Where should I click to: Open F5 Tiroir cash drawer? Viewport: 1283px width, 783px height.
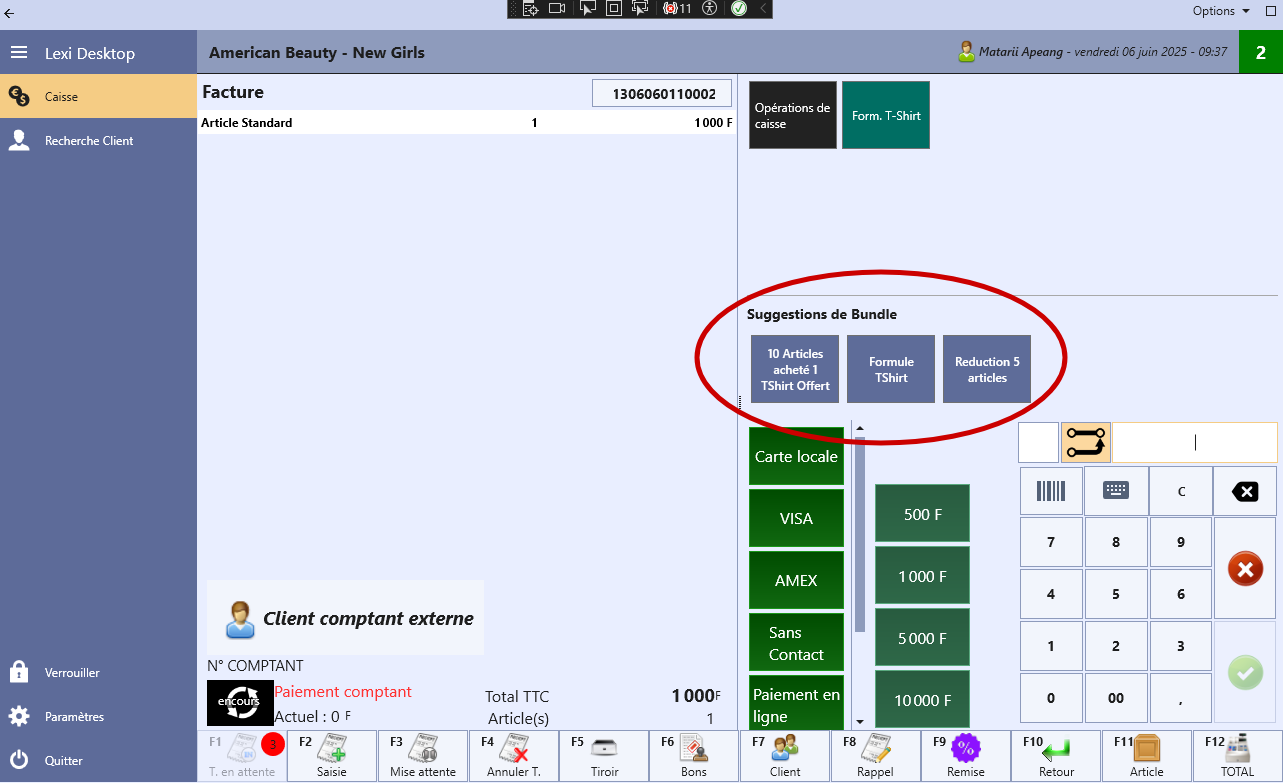[604, 756]
